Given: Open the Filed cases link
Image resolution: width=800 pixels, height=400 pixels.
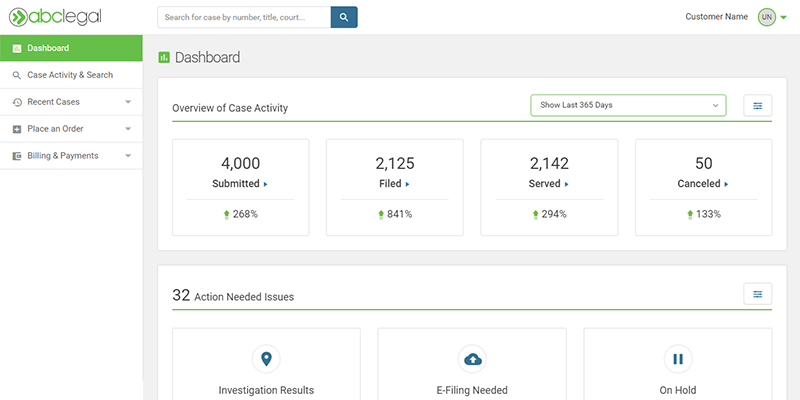Looking at the screenshot, I should pyautogui.click(x=394, y=184).
